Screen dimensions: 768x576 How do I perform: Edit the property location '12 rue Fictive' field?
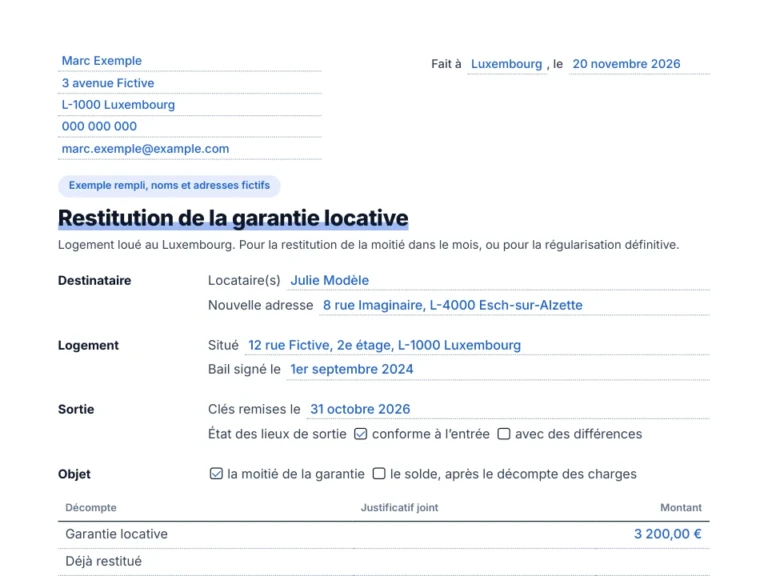pyautogui.click(x=477, y=345)
